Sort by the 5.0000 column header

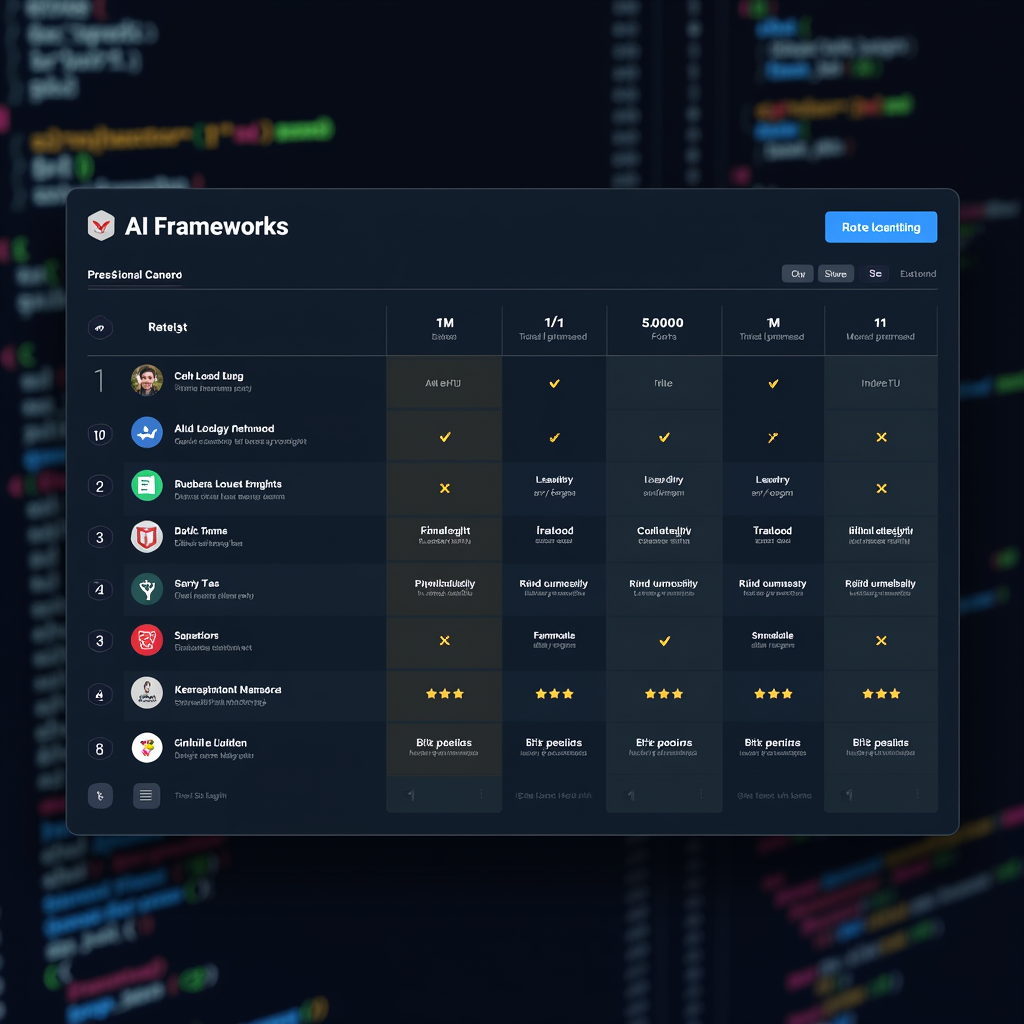click(663, 328)
